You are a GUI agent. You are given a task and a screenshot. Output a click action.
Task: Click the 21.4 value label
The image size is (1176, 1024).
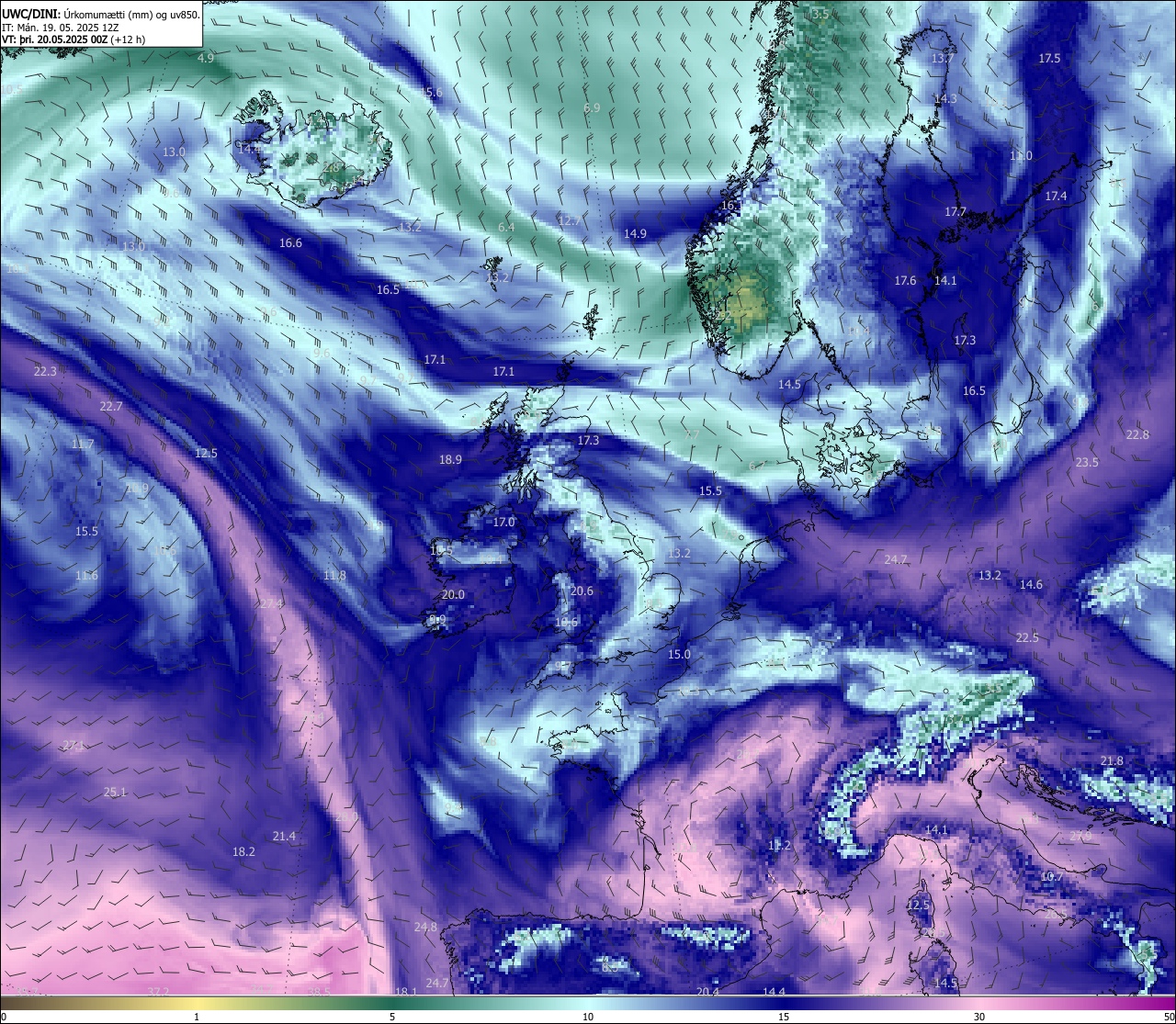click(x=285, y=836)
